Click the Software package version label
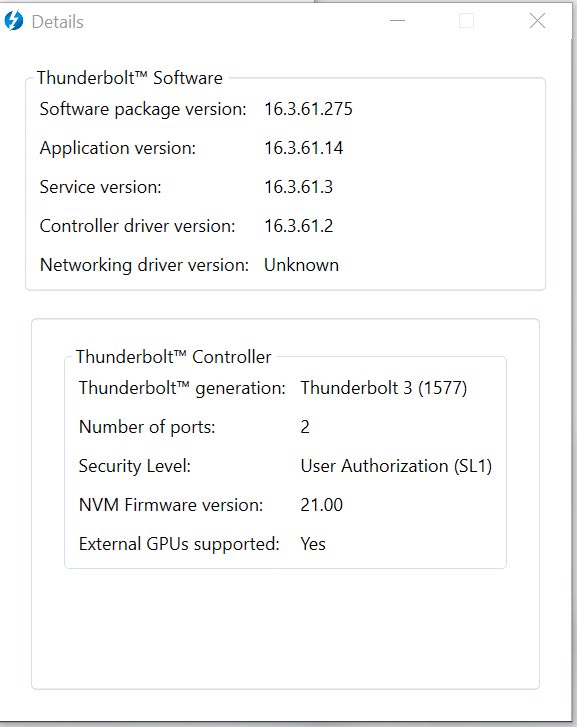The image size is (577, 727). [143, 109]
